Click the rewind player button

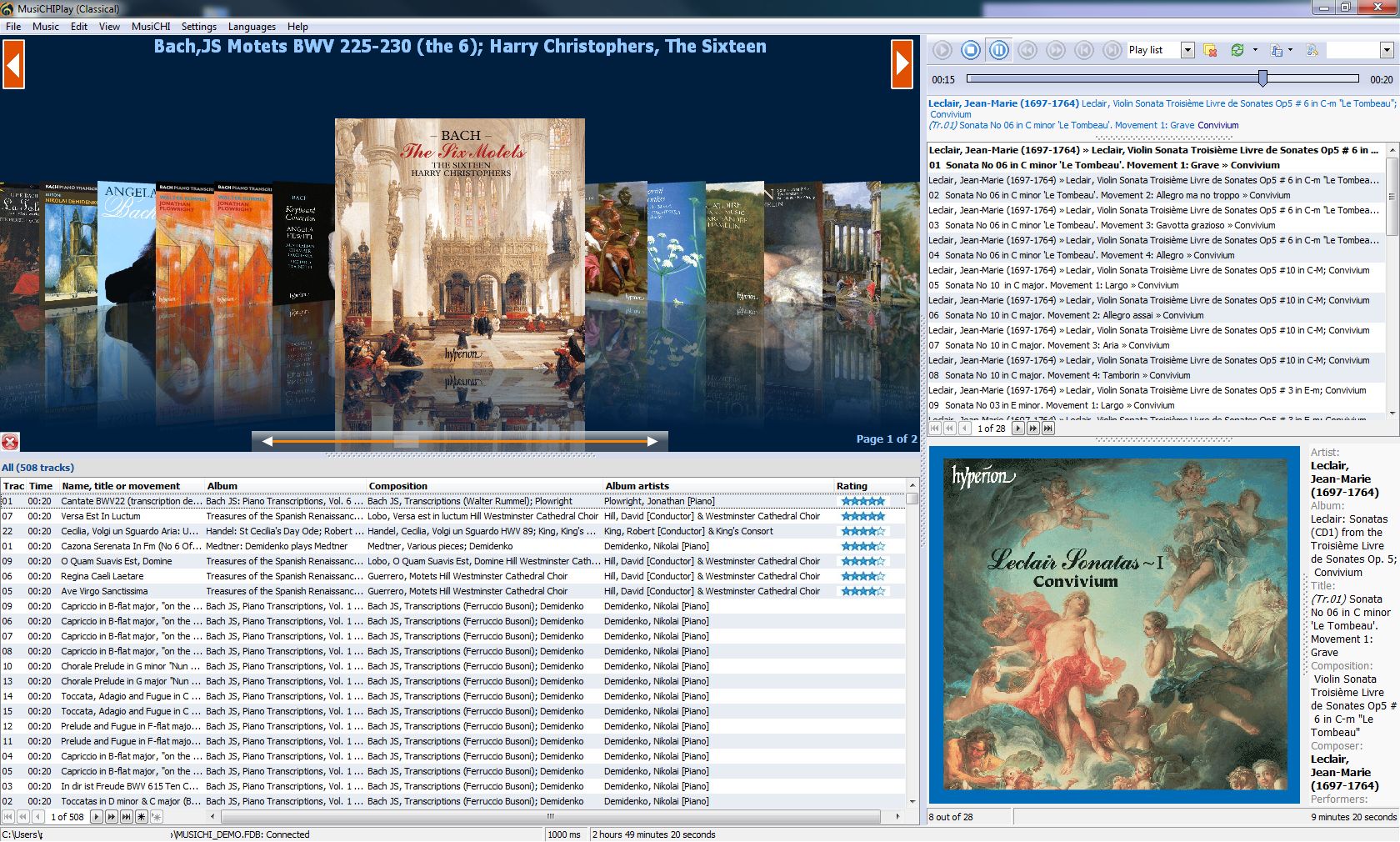click(1027, 50)
